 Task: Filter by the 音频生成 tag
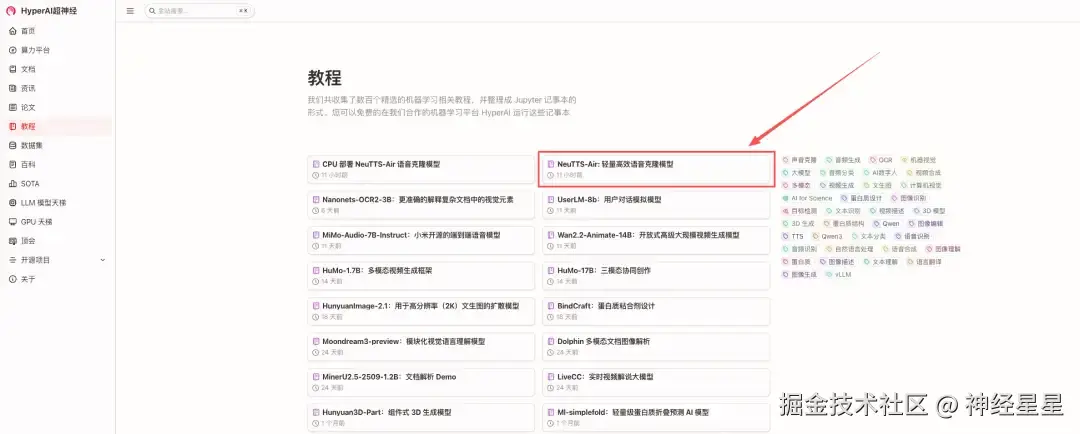click(843, 160)
